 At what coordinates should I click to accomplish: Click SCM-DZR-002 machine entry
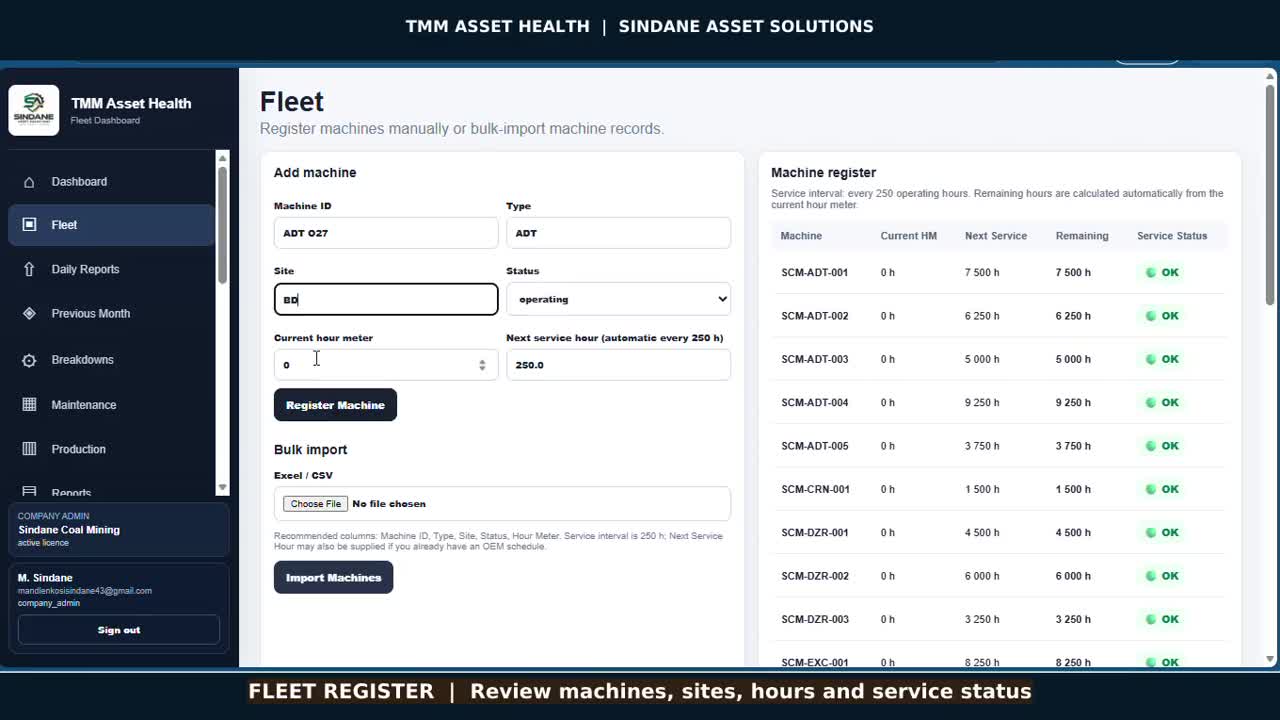click(x=814, y=576)
